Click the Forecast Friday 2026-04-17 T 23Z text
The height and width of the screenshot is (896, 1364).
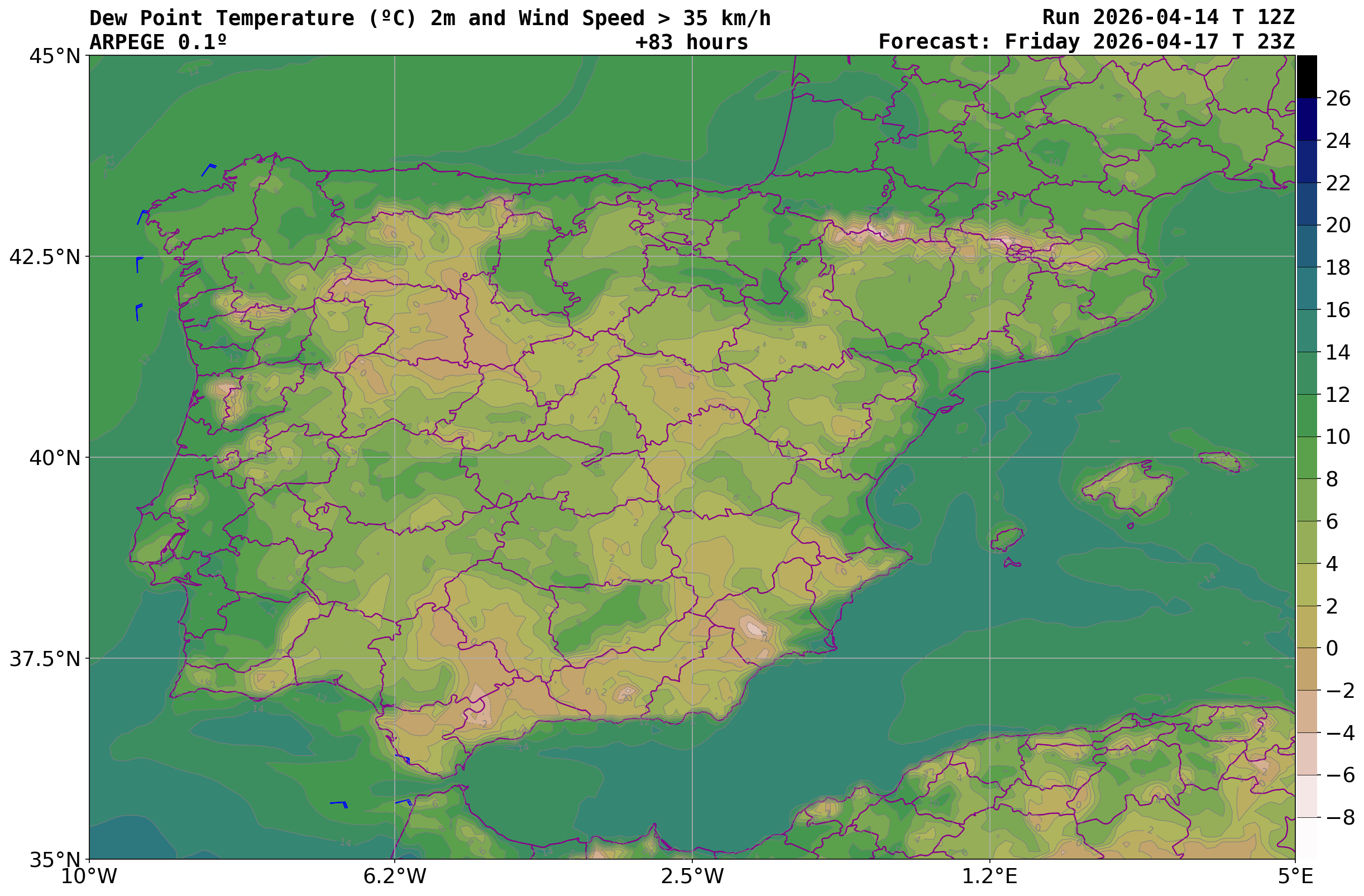(x=1086, y=42)
